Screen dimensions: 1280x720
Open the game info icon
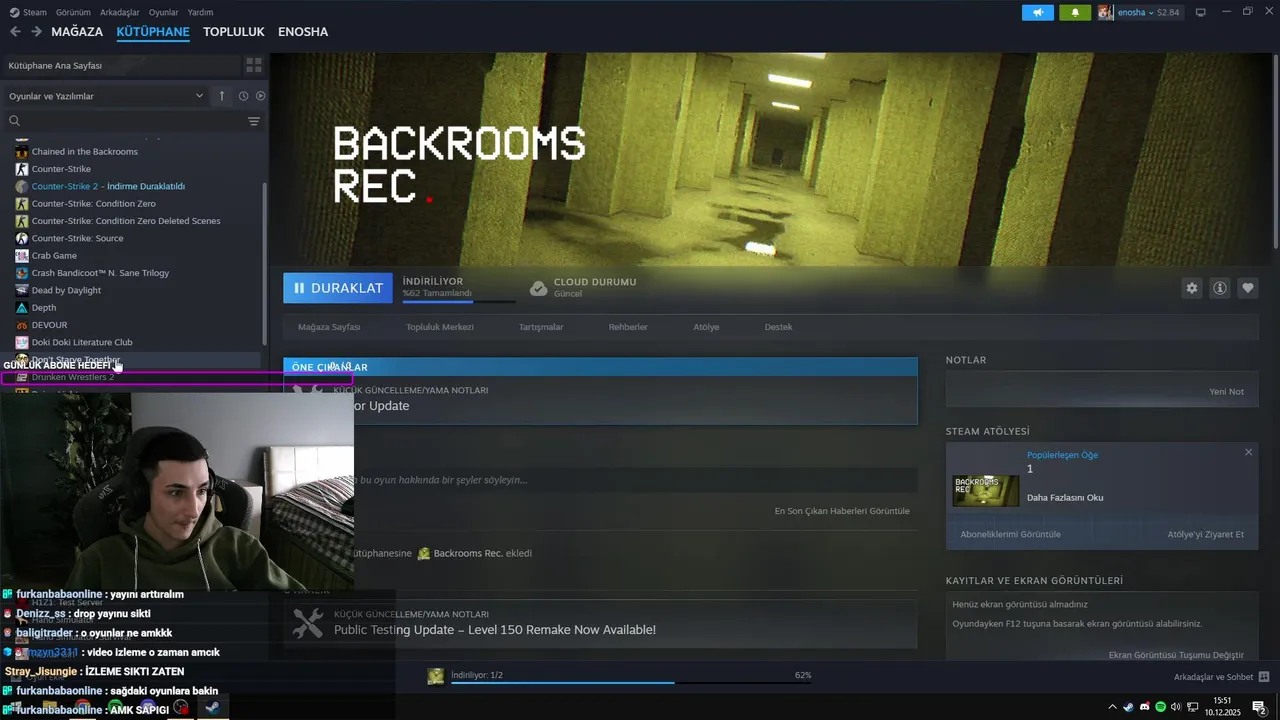tap(1220, 288)
